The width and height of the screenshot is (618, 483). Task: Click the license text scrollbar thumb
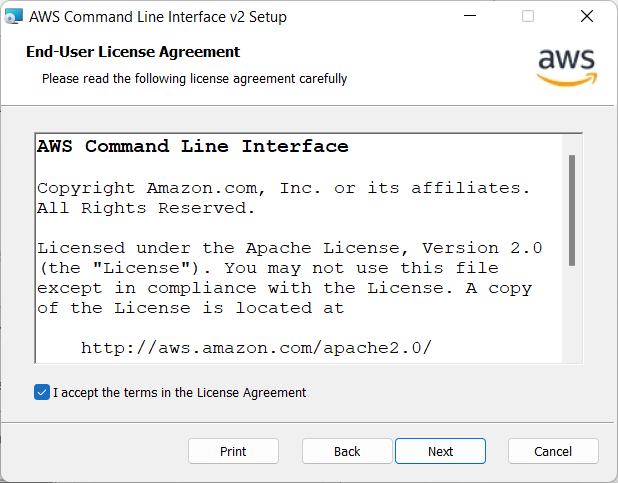[x=572, y=210]
